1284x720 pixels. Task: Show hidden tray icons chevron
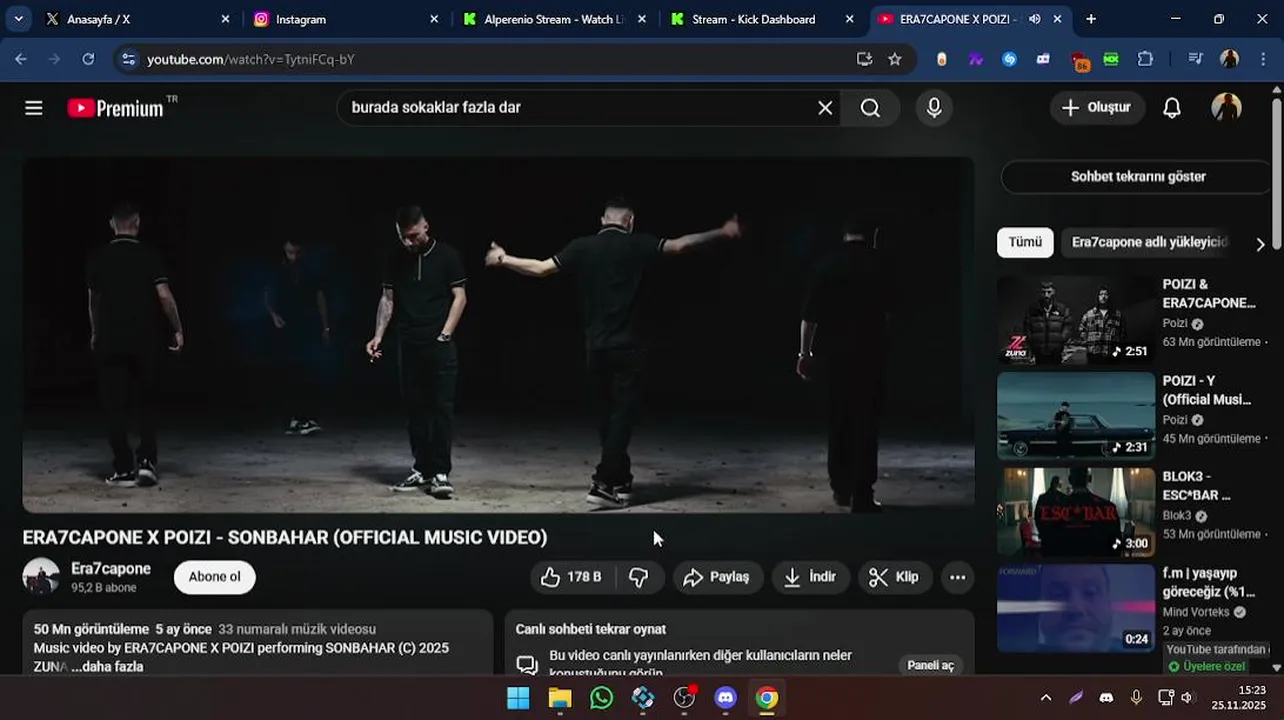[1046, 698]
